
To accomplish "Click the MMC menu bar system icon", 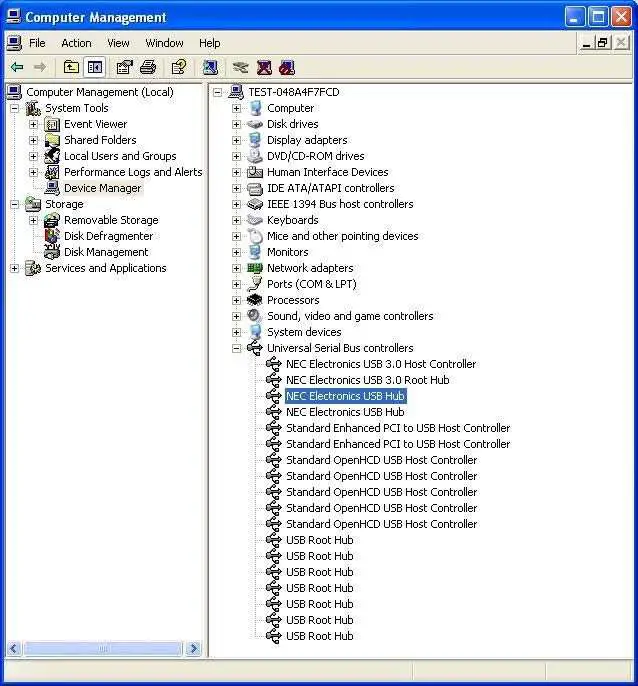I will 14,42.
